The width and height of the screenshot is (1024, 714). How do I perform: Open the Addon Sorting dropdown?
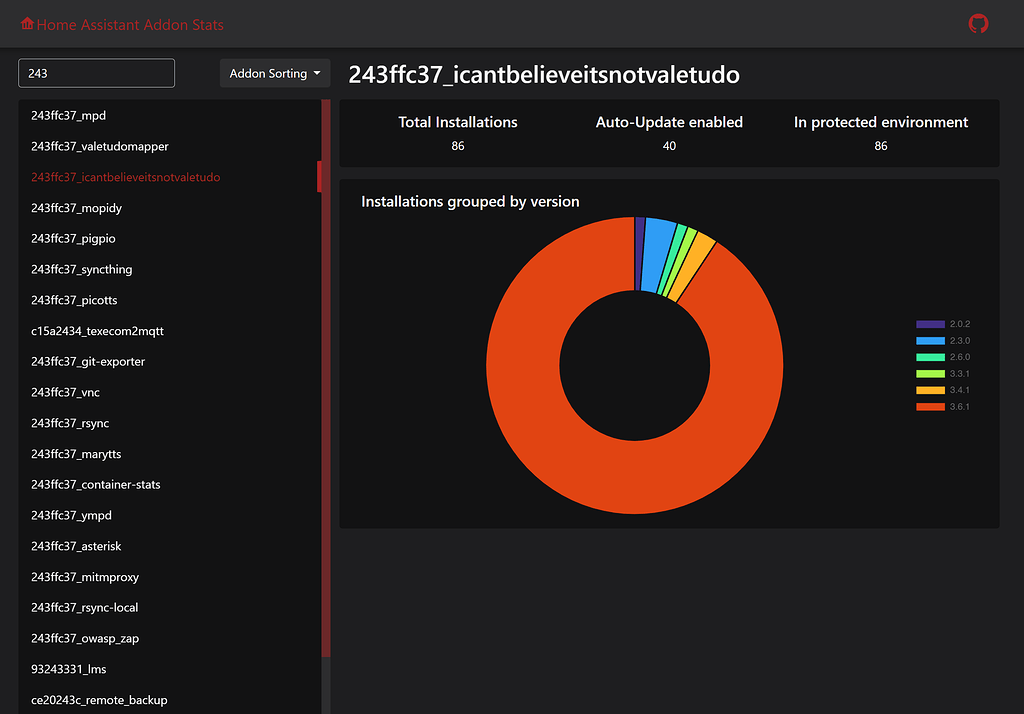click(x=275, y=72)
